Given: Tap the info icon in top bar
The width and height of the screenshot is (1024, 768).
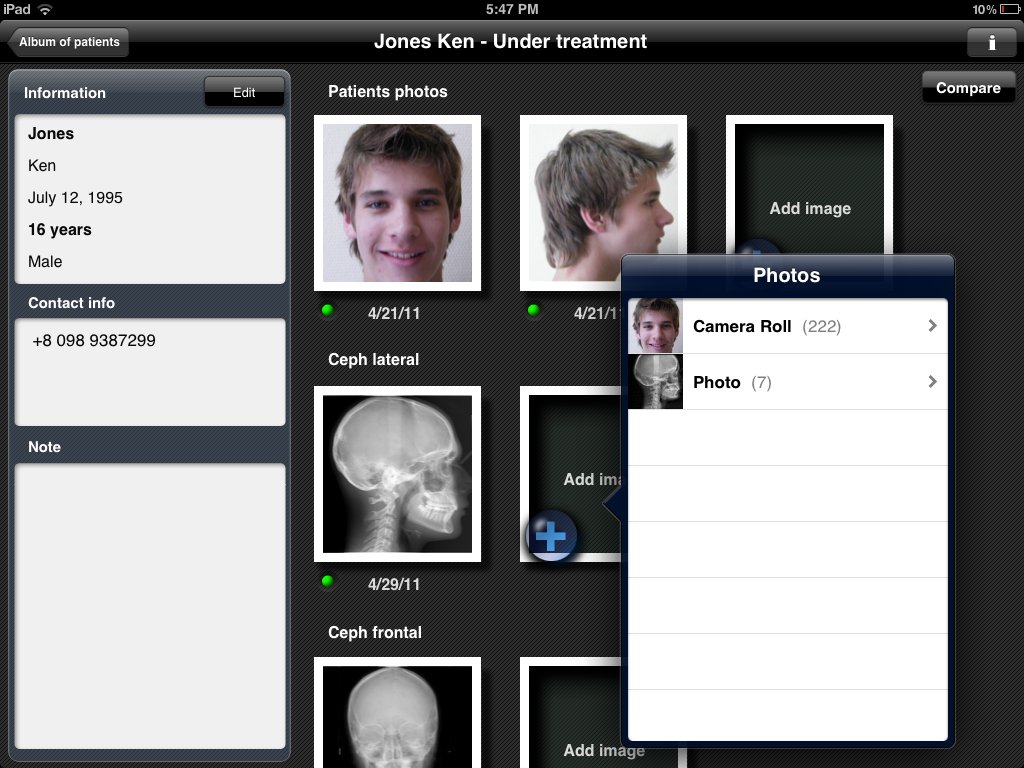Looking at the screenshot, I should tap(991, 42).
